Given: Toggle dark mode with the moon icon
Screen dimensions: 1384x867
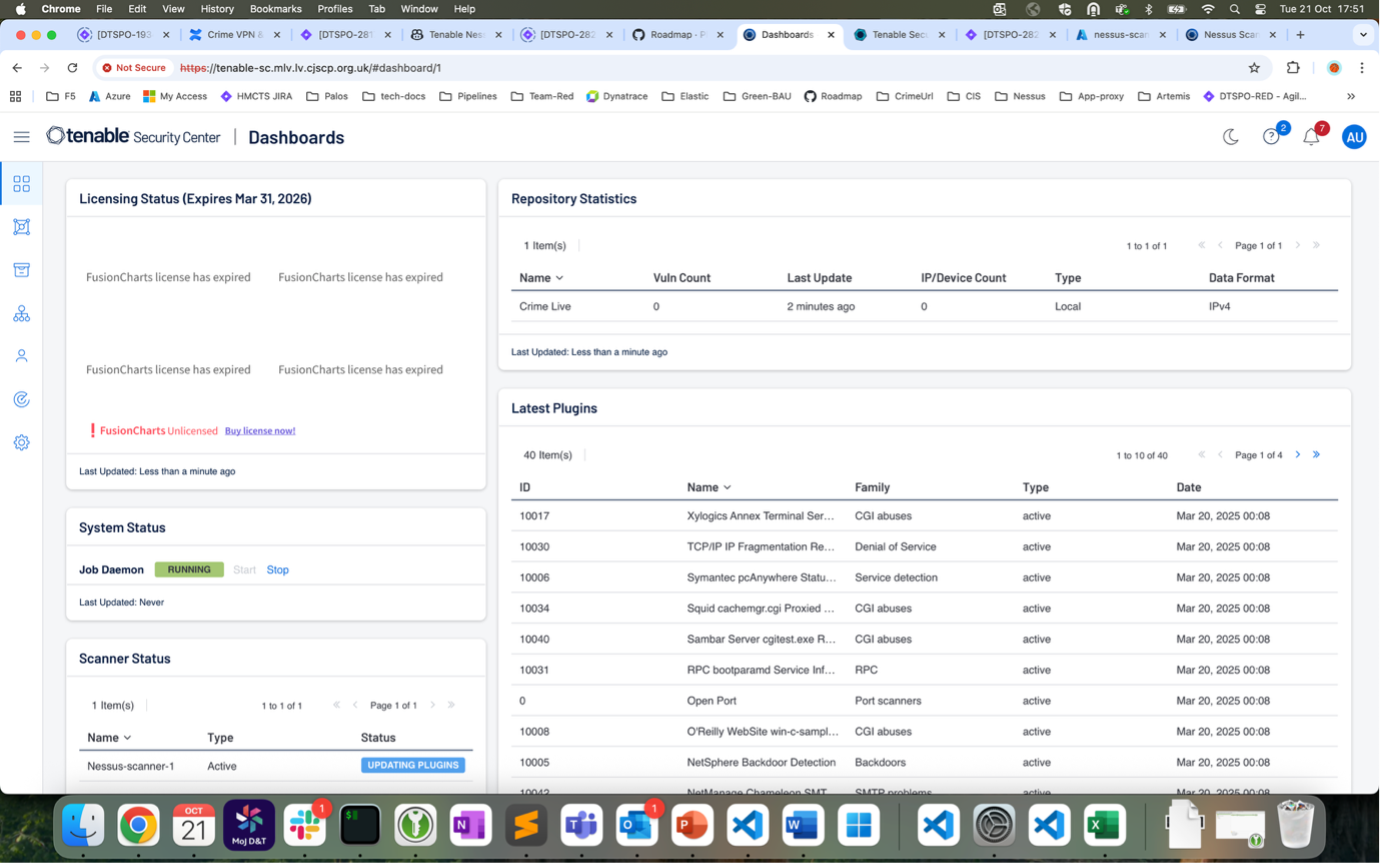Looking at the screenshot, I should (1231, 137).
